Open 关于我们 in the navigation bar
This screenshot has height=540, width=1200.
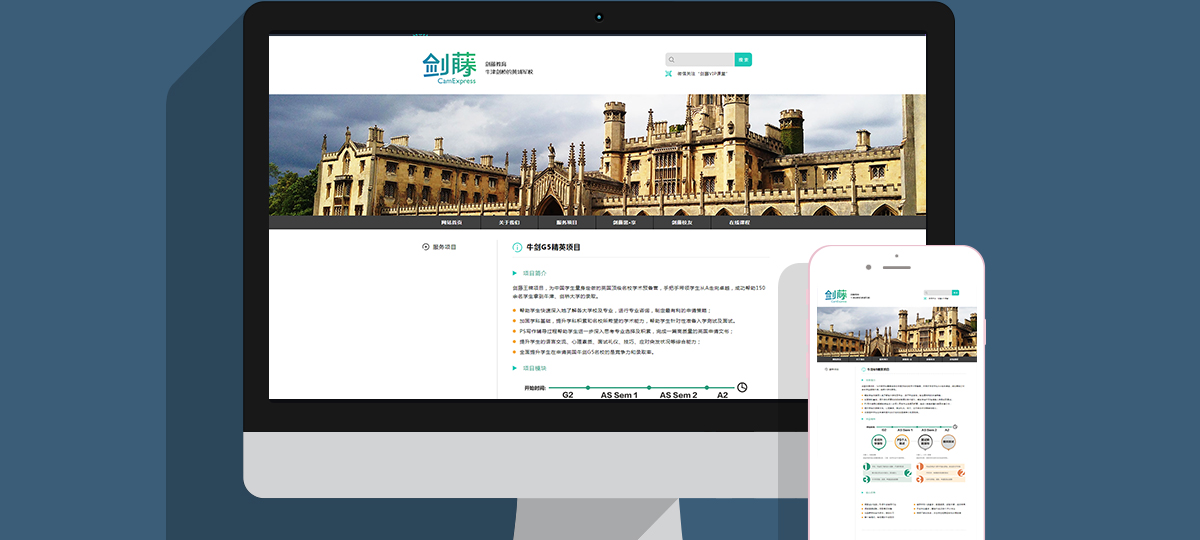coord(509,222)
